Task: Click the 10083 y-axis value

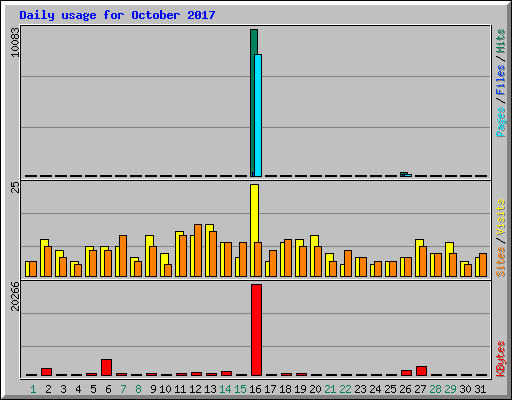Action: tap(15, 42)
